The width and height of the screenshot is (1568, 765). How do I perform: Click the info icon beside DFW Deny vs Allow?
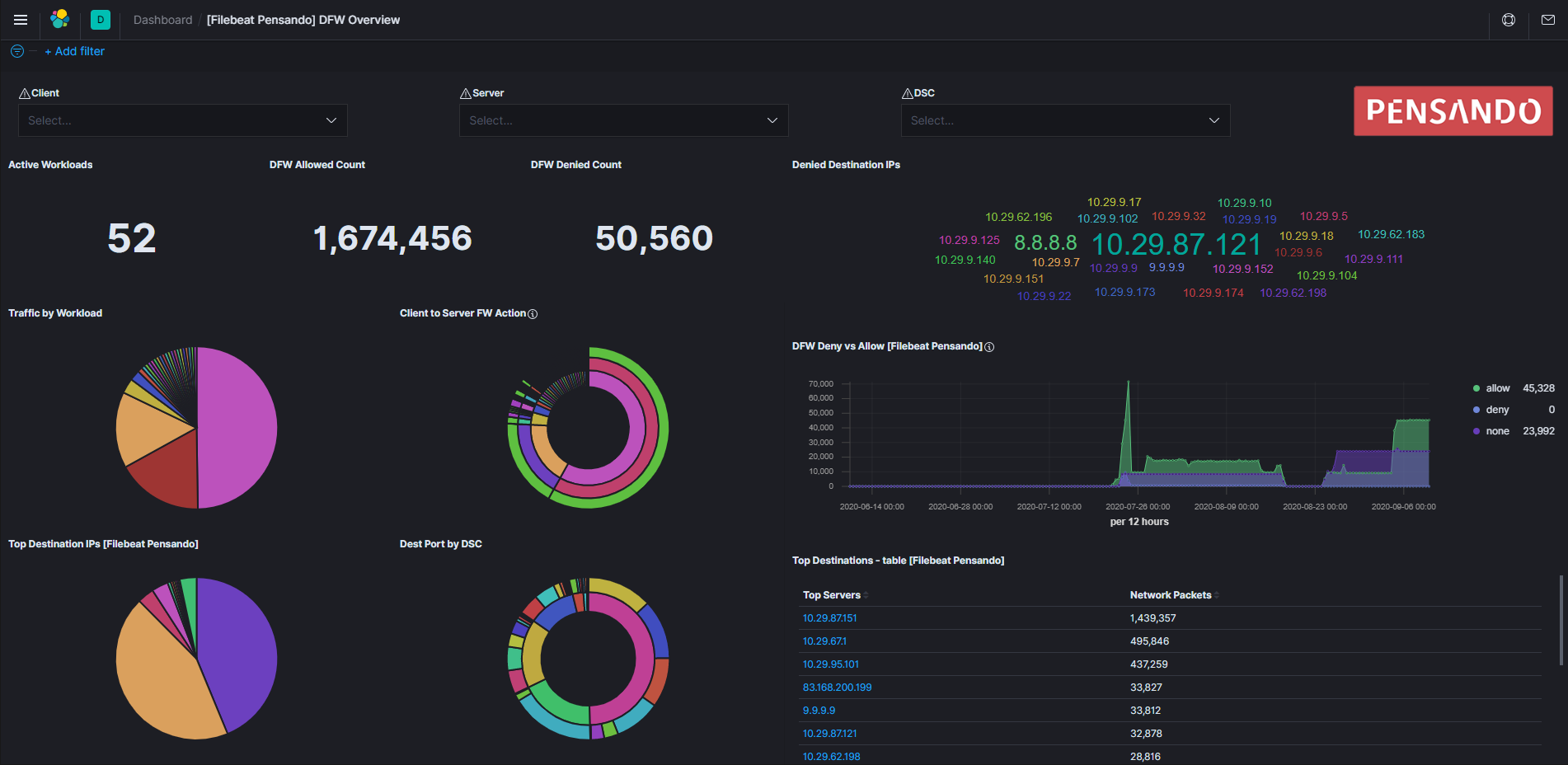pyautogui.click(x=988, y=347)
